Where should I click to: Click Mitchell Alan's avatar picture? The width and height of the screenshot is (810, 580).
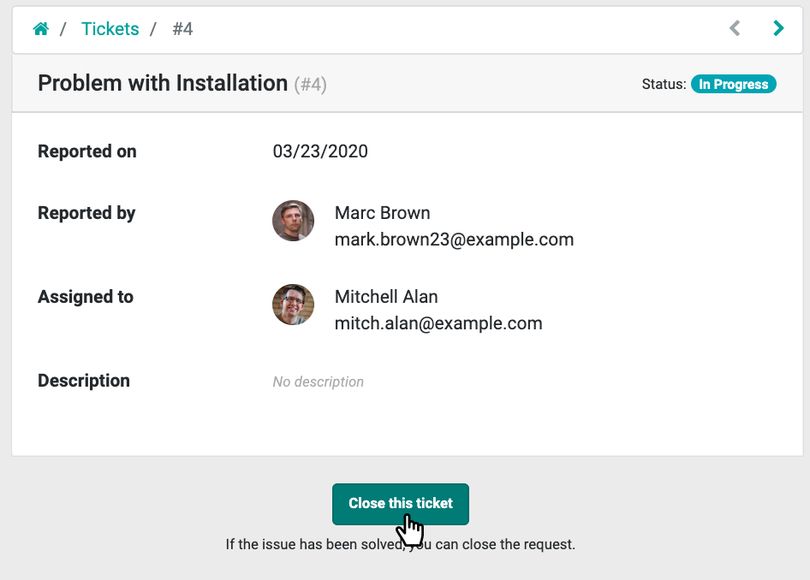pos(293,305)
